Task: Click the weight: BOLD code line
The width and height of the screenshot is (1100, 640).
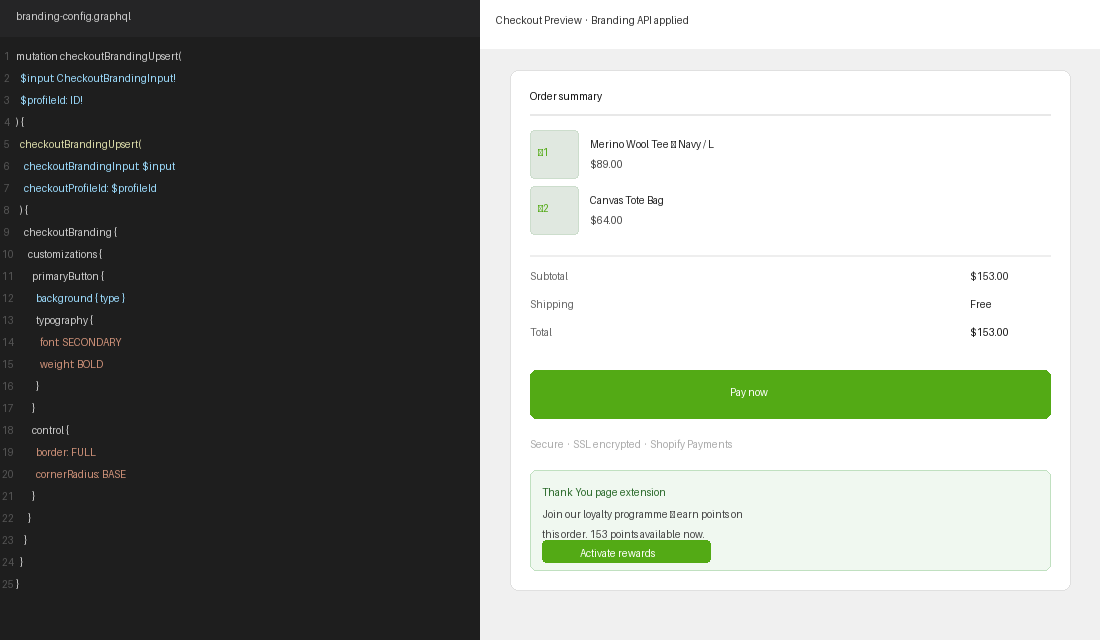Action: tap(72, 364)
